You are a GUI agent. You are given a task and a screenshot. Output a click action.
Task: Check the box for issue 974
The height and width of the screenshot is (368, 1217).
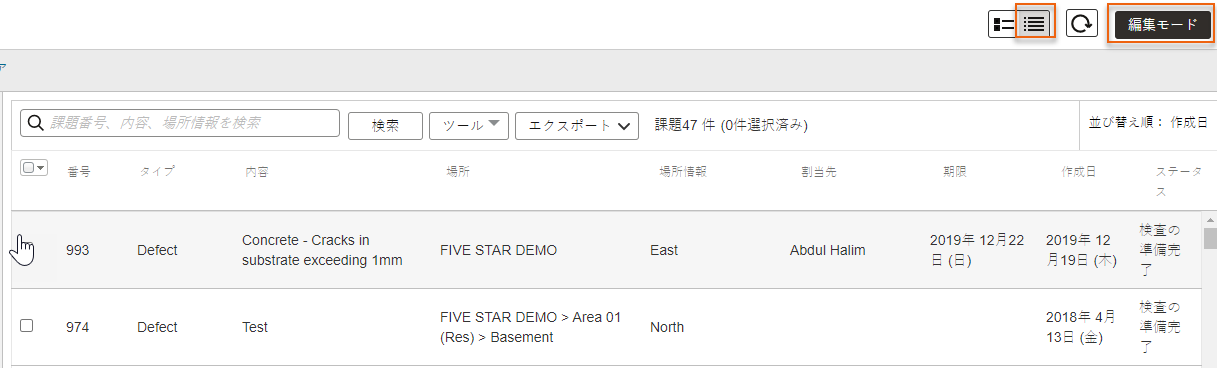coord(27,326)
